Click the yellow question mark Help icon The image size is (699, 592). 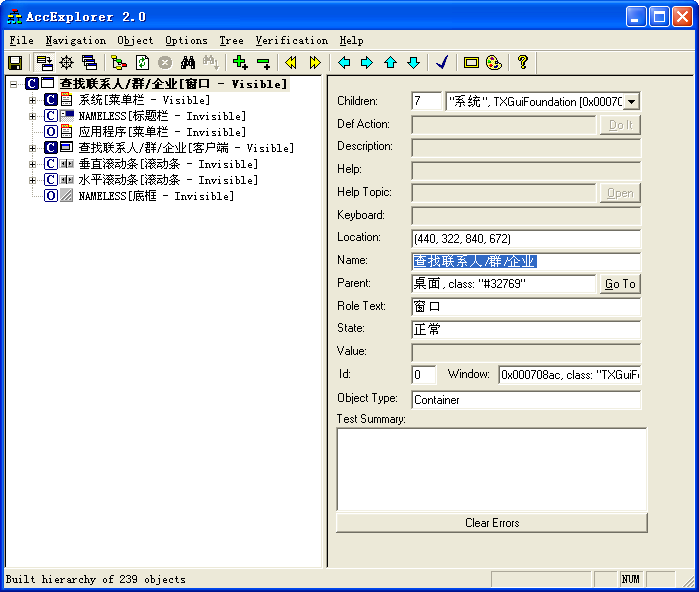522,63
